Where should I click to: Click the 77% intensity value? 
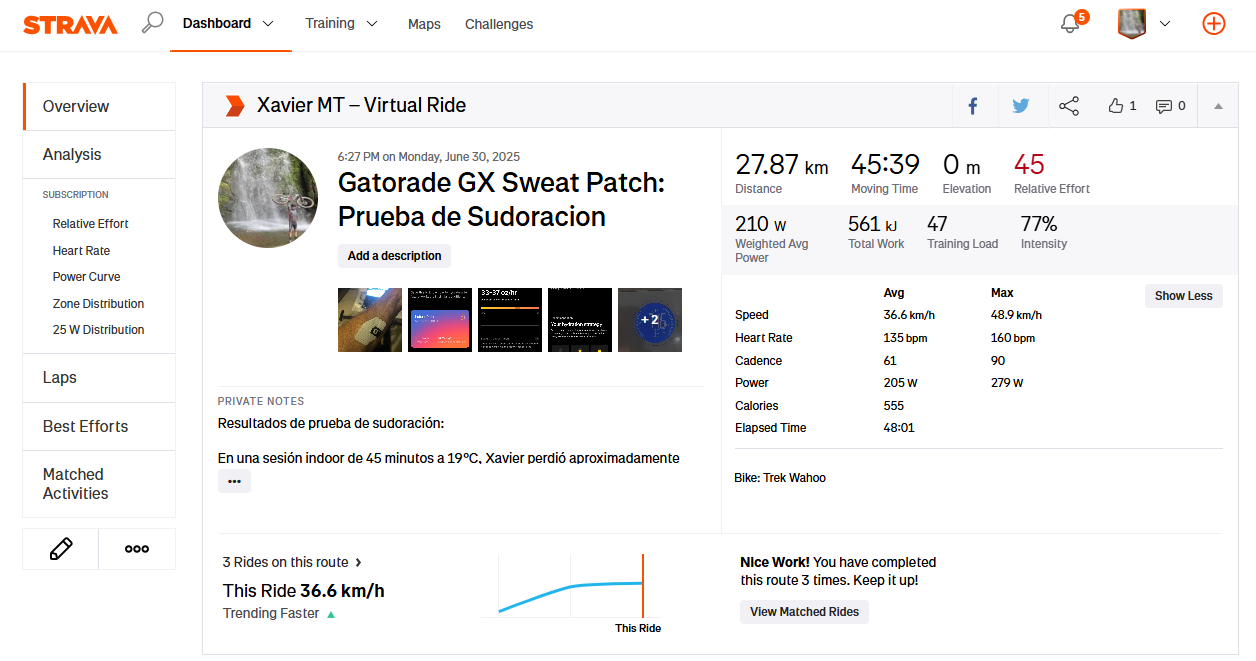[1039, 224]
